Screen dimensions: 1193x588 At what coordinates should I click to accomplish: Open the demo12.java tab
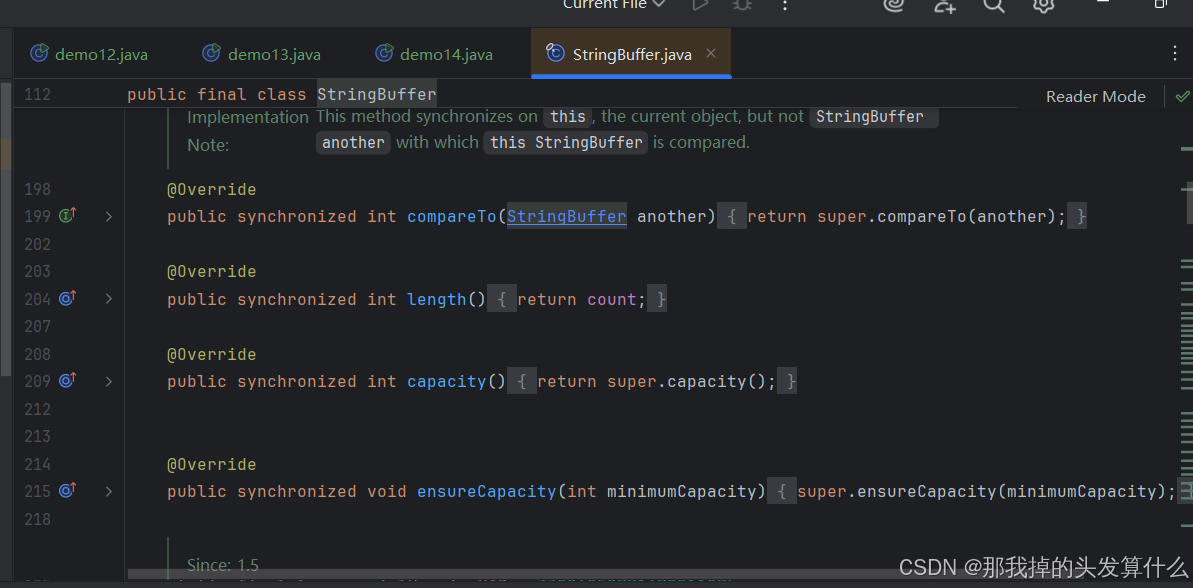[x=88, y=54]
